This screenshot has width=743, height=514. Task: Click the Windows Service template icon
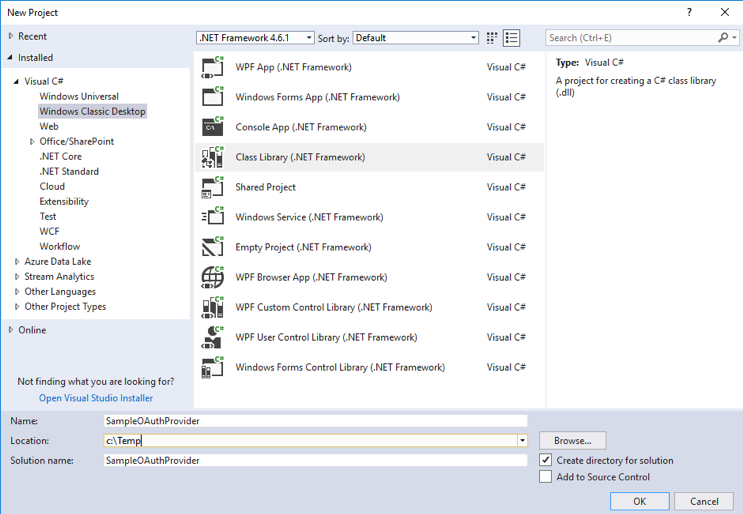212,217
